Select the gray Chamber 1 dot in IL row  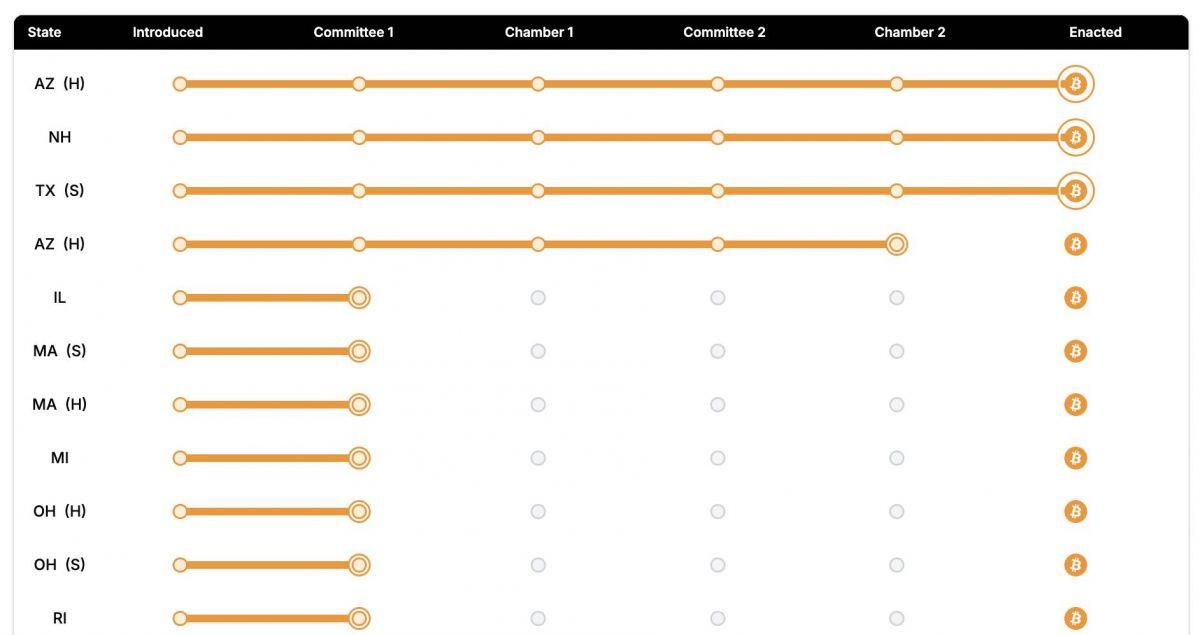point(538,298)
